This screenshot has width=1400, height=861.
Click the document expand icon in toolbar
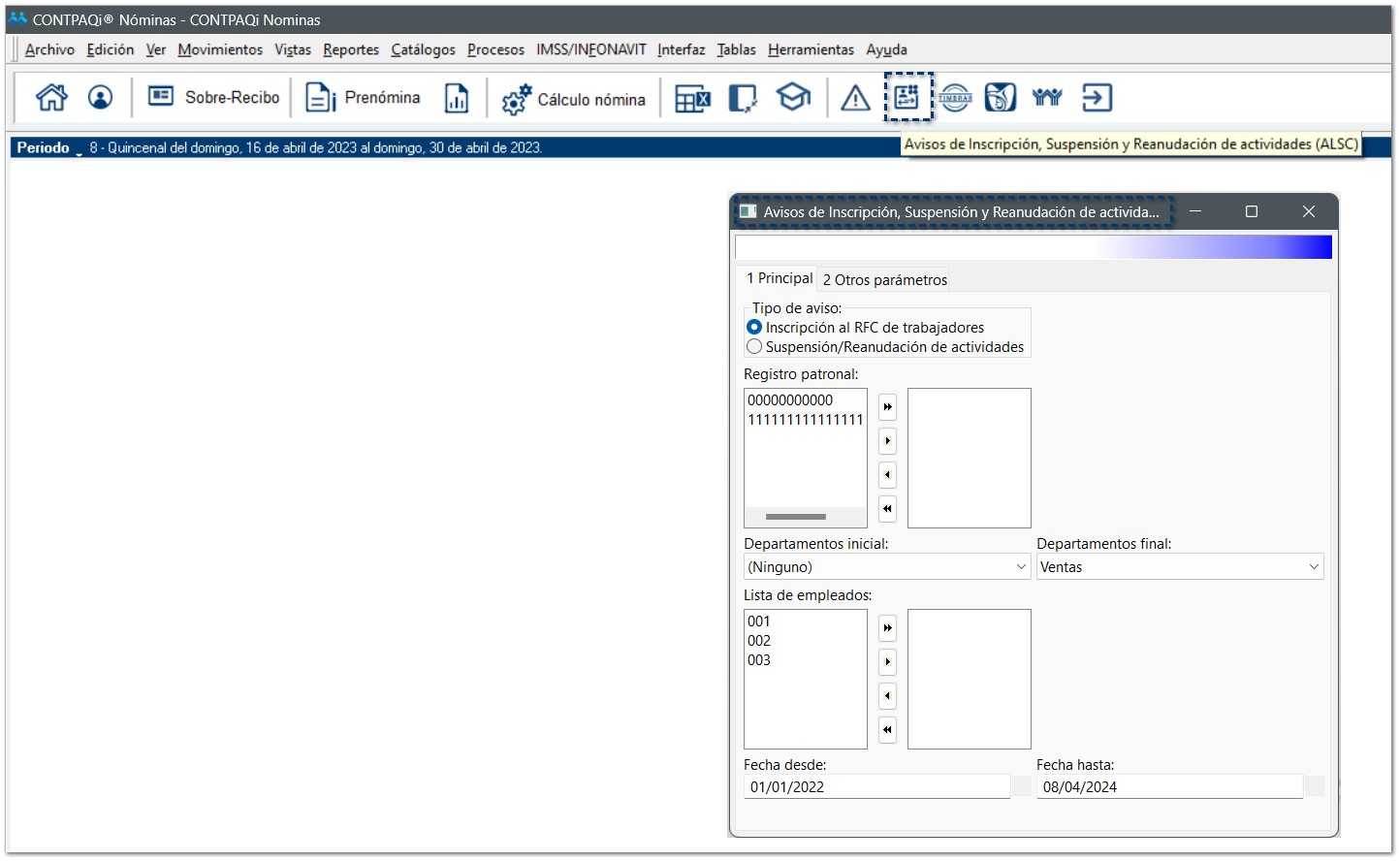[x=743, y=98]
